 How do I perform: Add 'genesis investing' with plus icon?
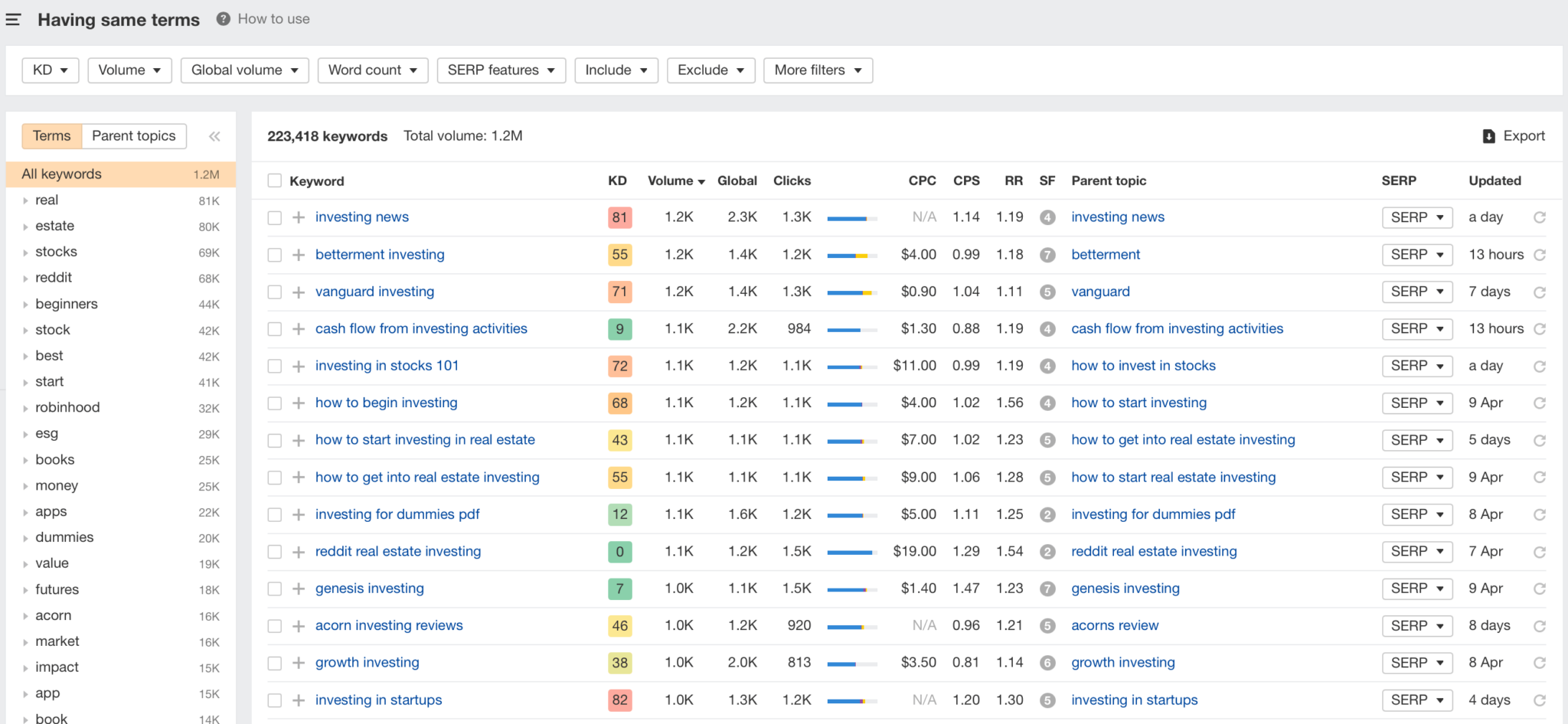299,589
